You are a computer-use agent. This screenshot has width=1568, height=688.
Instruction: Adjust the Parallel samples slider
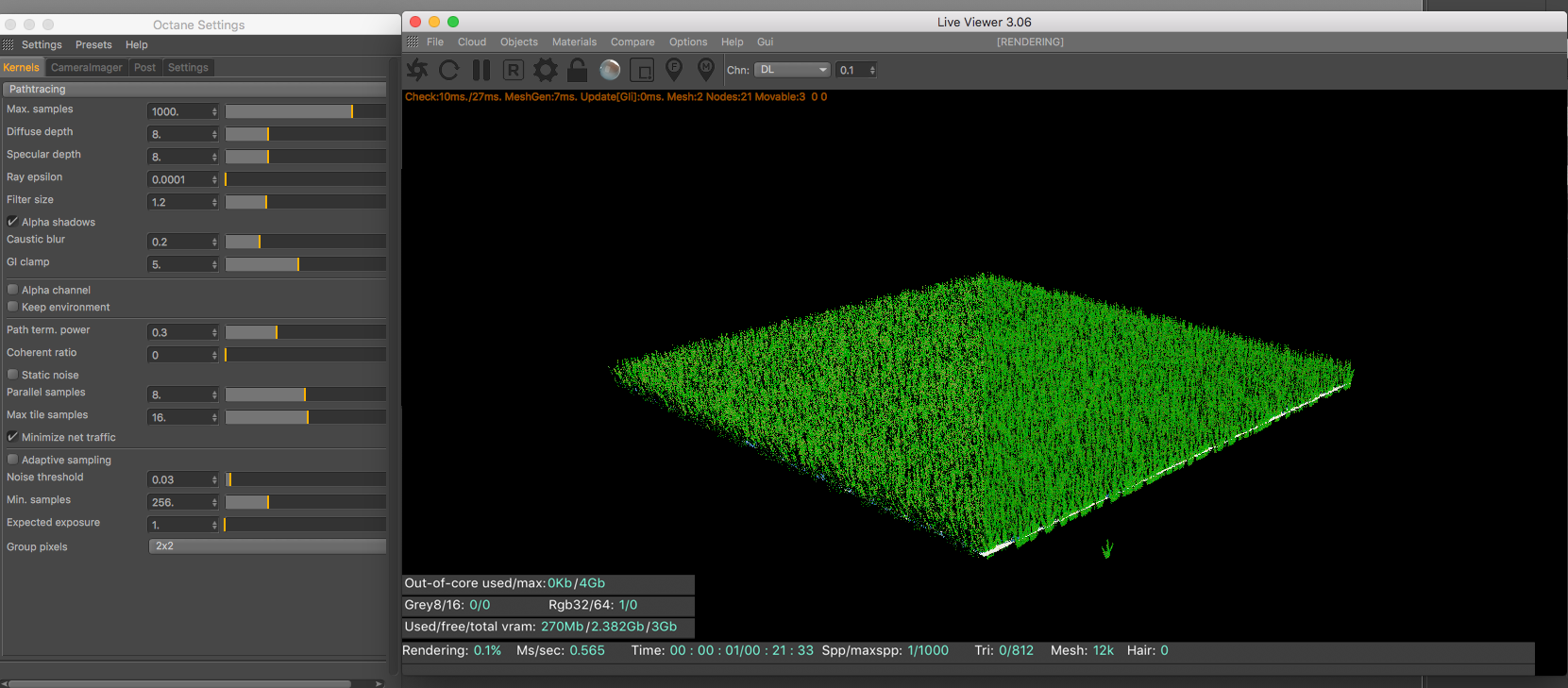[305, 394]
